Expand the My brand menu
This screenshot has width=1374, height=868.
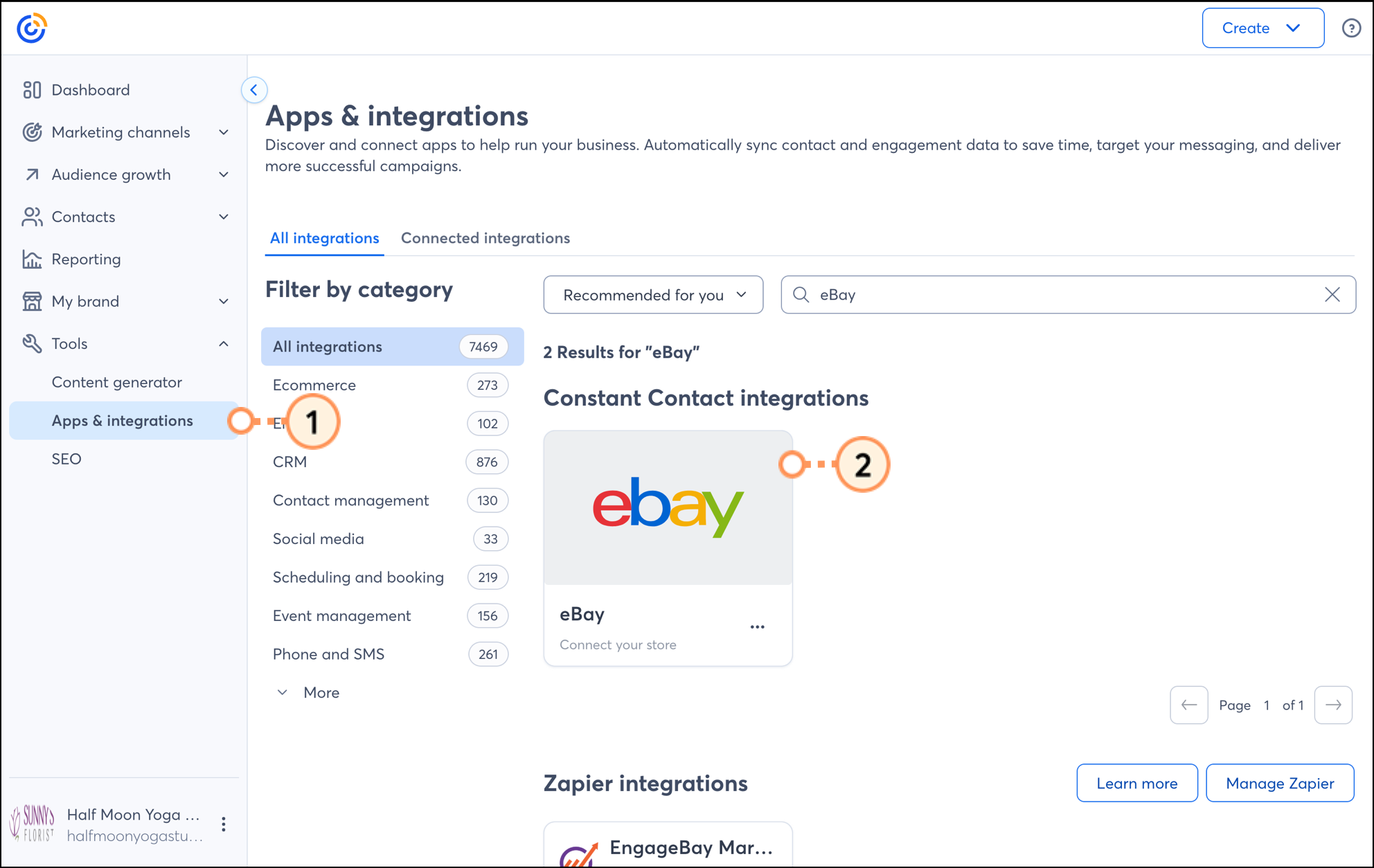click(x=224, y=301)
